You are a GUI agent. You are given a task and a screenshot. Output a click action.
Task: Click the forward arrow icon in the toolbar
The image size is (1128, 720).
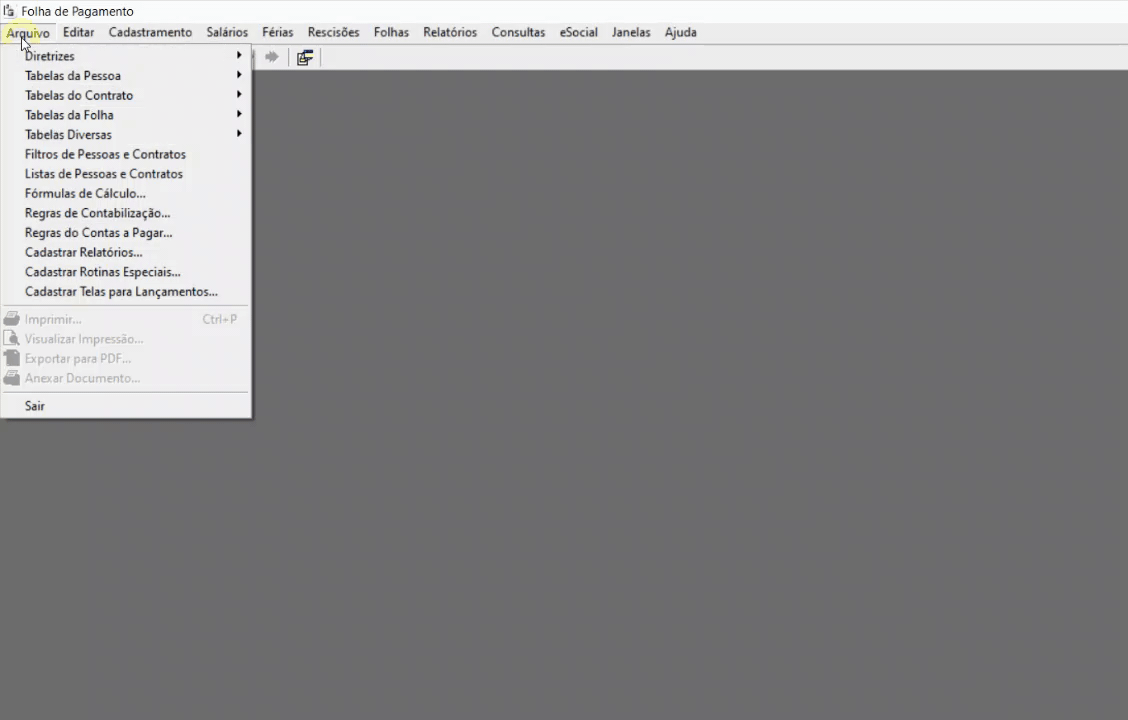point(271,57)
